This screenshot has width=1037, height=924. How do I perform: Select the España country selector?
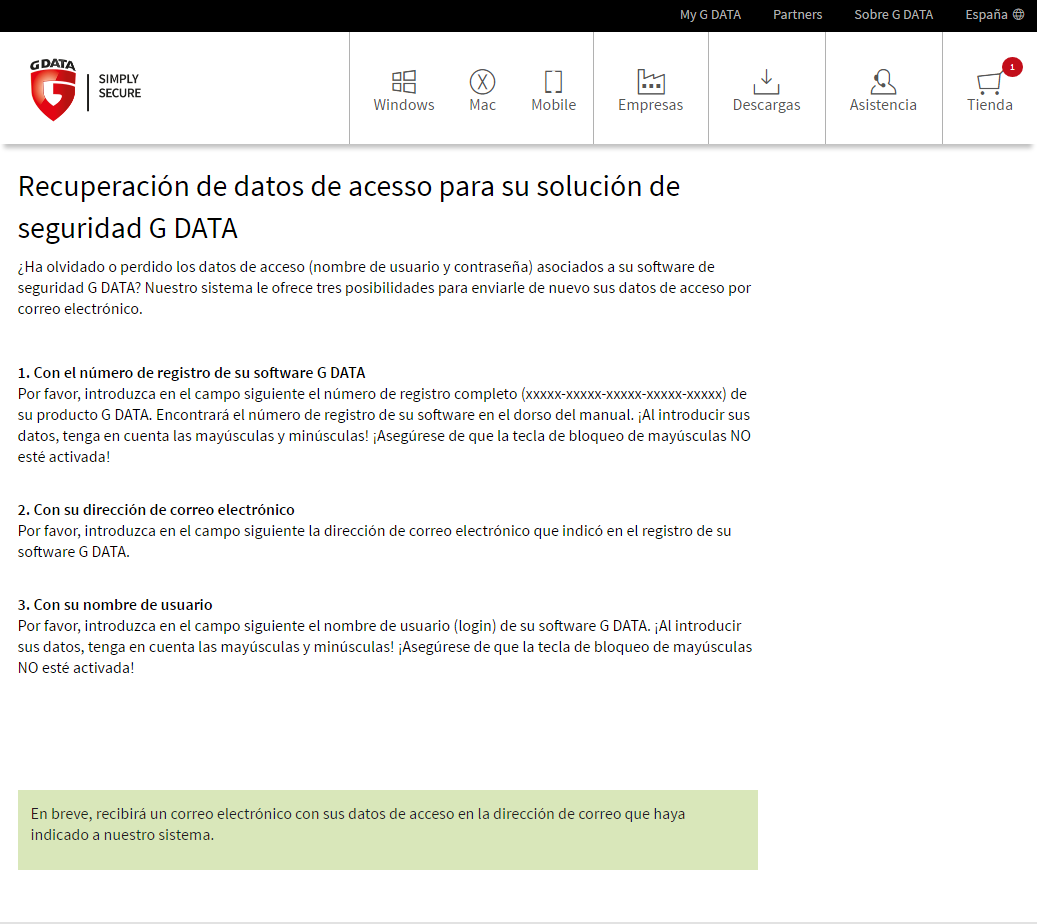(994, 15)
